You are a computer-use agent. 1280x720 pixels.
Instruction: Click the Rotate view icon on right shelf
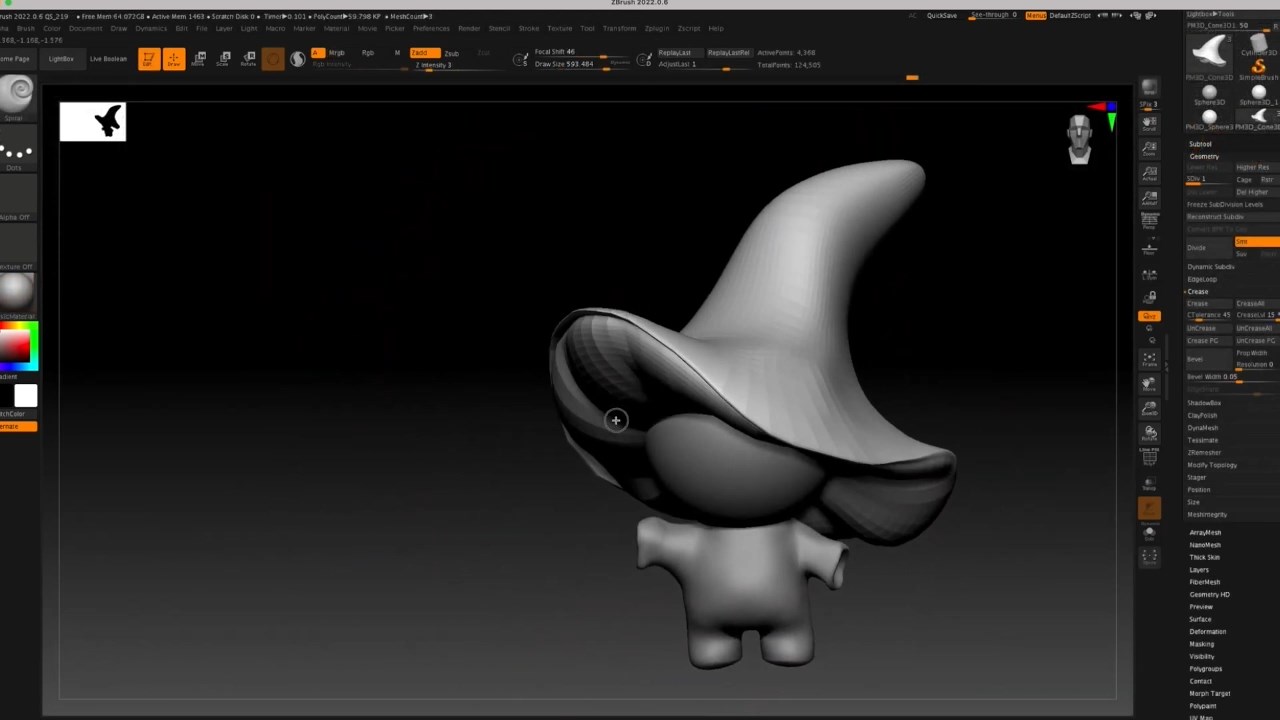(x=1149, y=433)
